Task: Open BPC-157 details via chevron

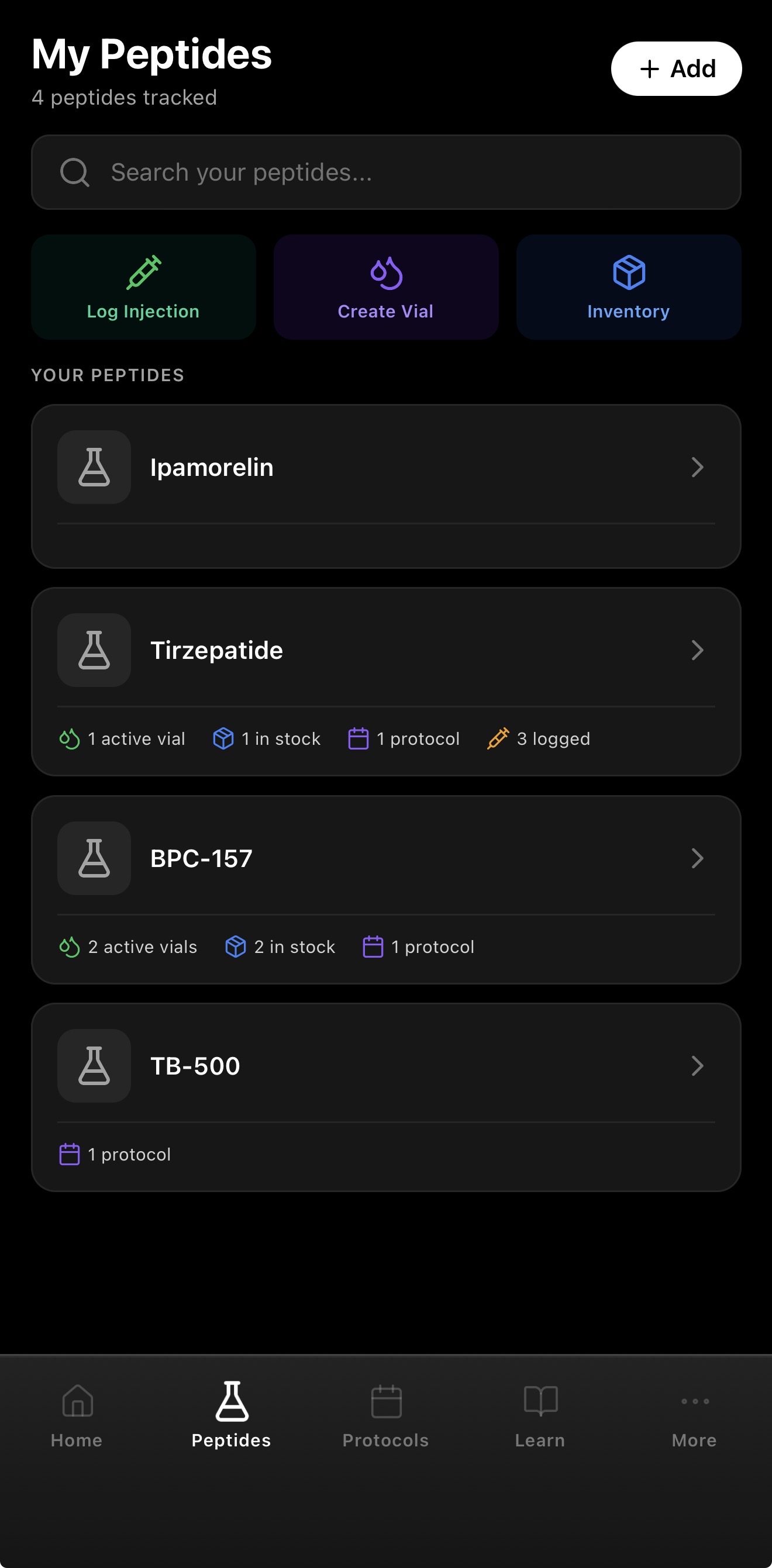Action: point(697,858)
